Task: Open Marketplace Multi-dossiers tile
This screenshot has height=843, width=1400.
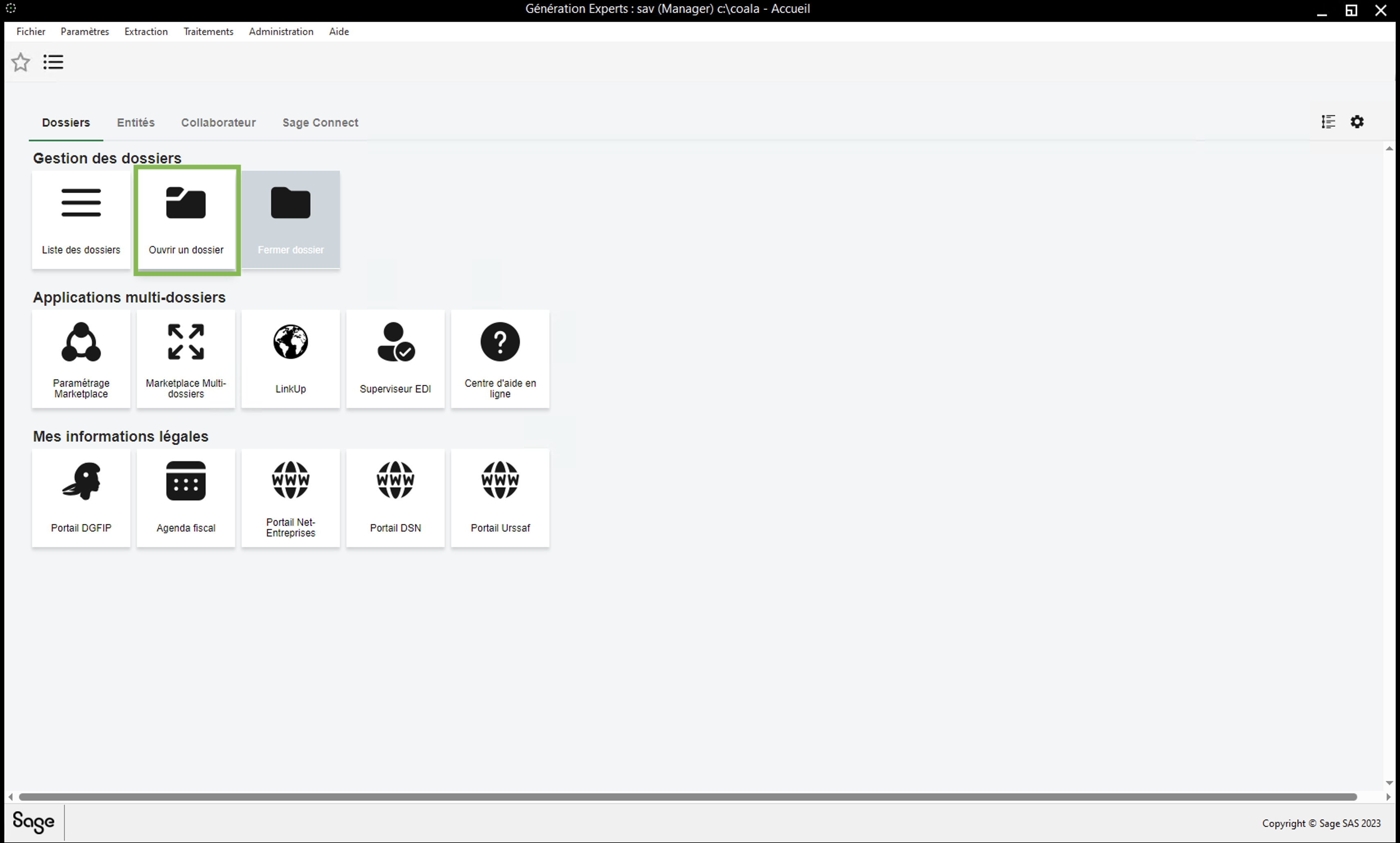Action: (186, 358)
